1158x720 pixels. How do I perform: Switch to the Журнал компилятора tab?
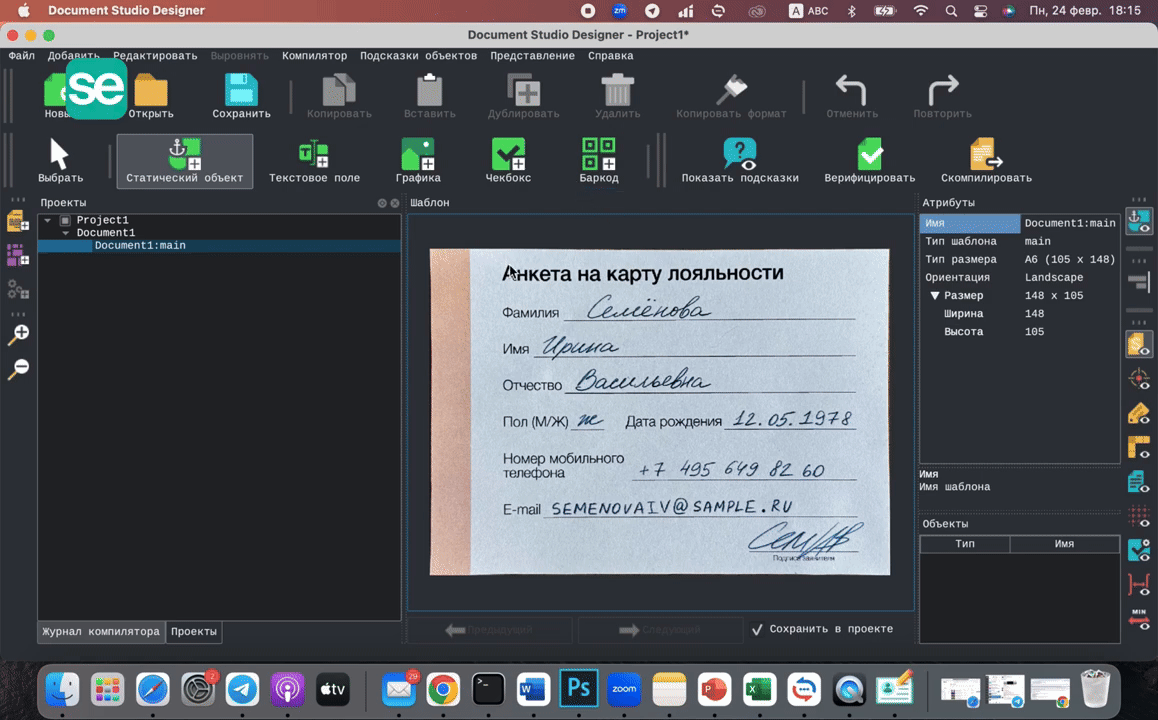pyautogui.click(x=100, y=631)
